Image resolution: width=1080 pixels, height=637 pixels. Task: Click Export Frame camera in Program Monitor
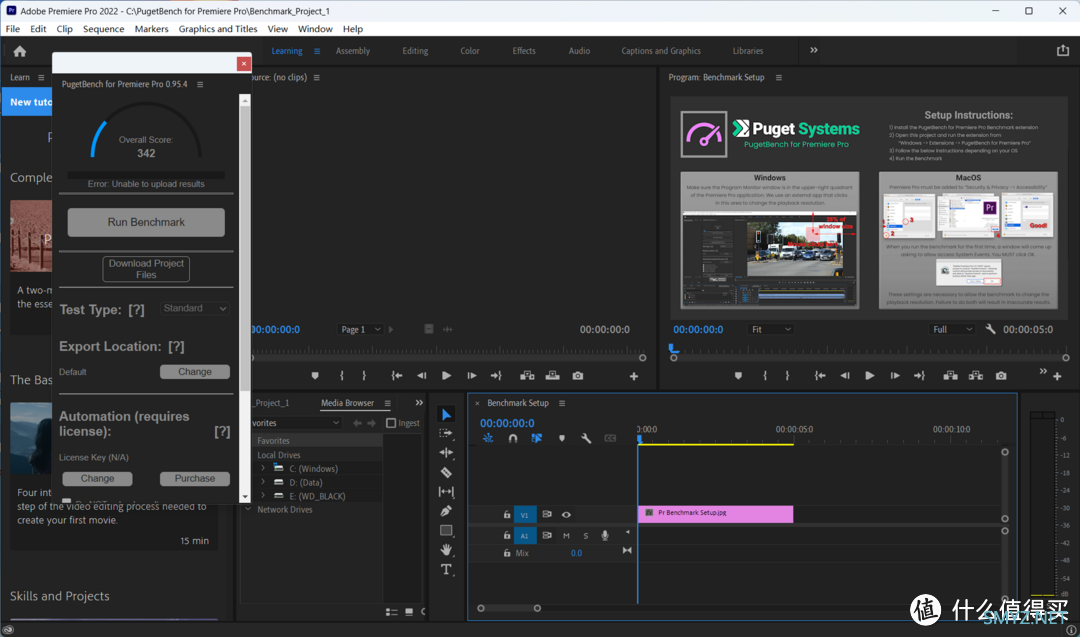click(1001, 376)
